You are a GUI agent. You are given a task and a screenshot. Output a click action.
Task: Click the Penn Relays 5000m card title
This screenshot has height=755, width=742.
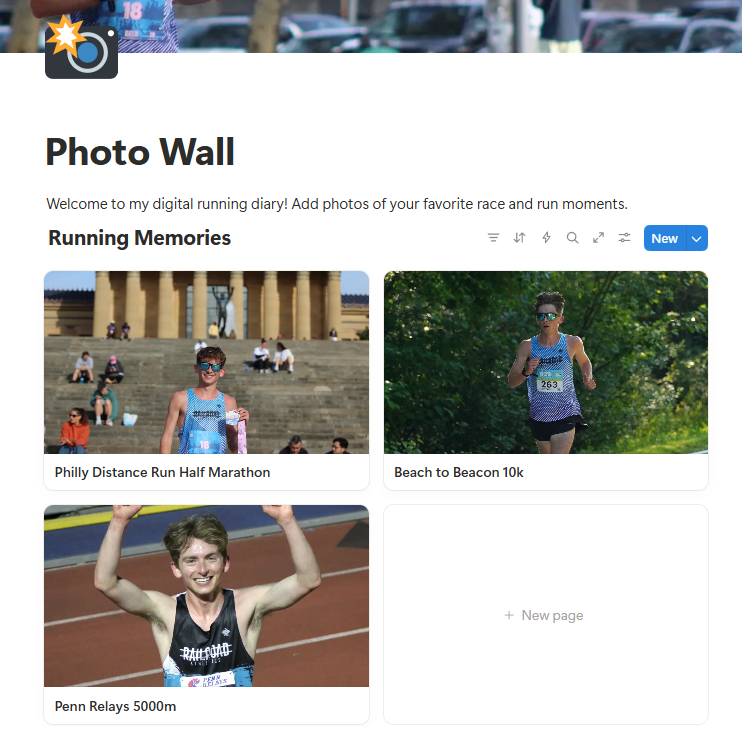[115, 706]
